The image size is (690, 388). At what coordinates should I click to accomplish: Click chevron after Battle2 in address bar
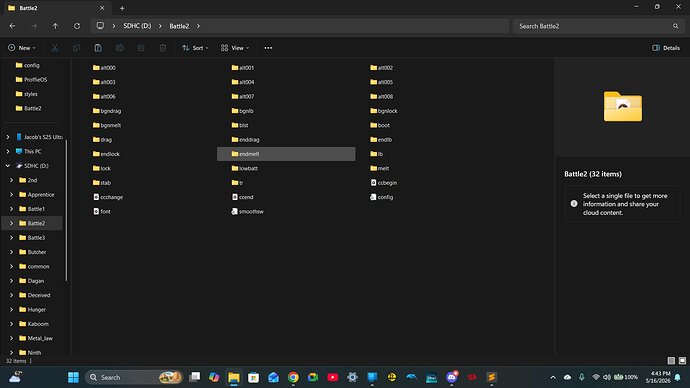[198, 26]
